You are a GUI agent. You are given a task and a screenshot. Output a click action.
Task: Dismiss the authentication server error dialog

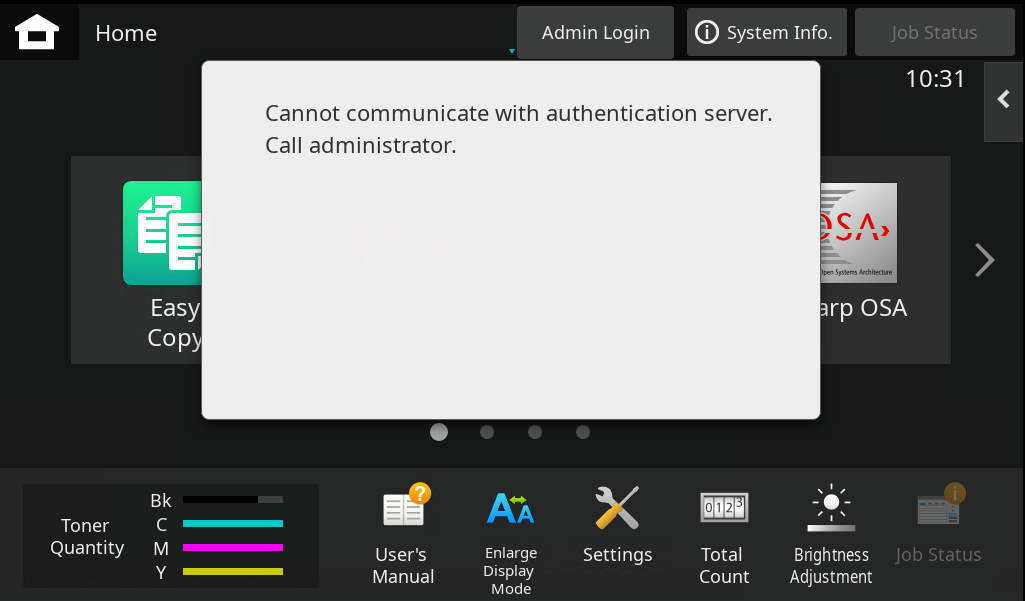[510, 238]
